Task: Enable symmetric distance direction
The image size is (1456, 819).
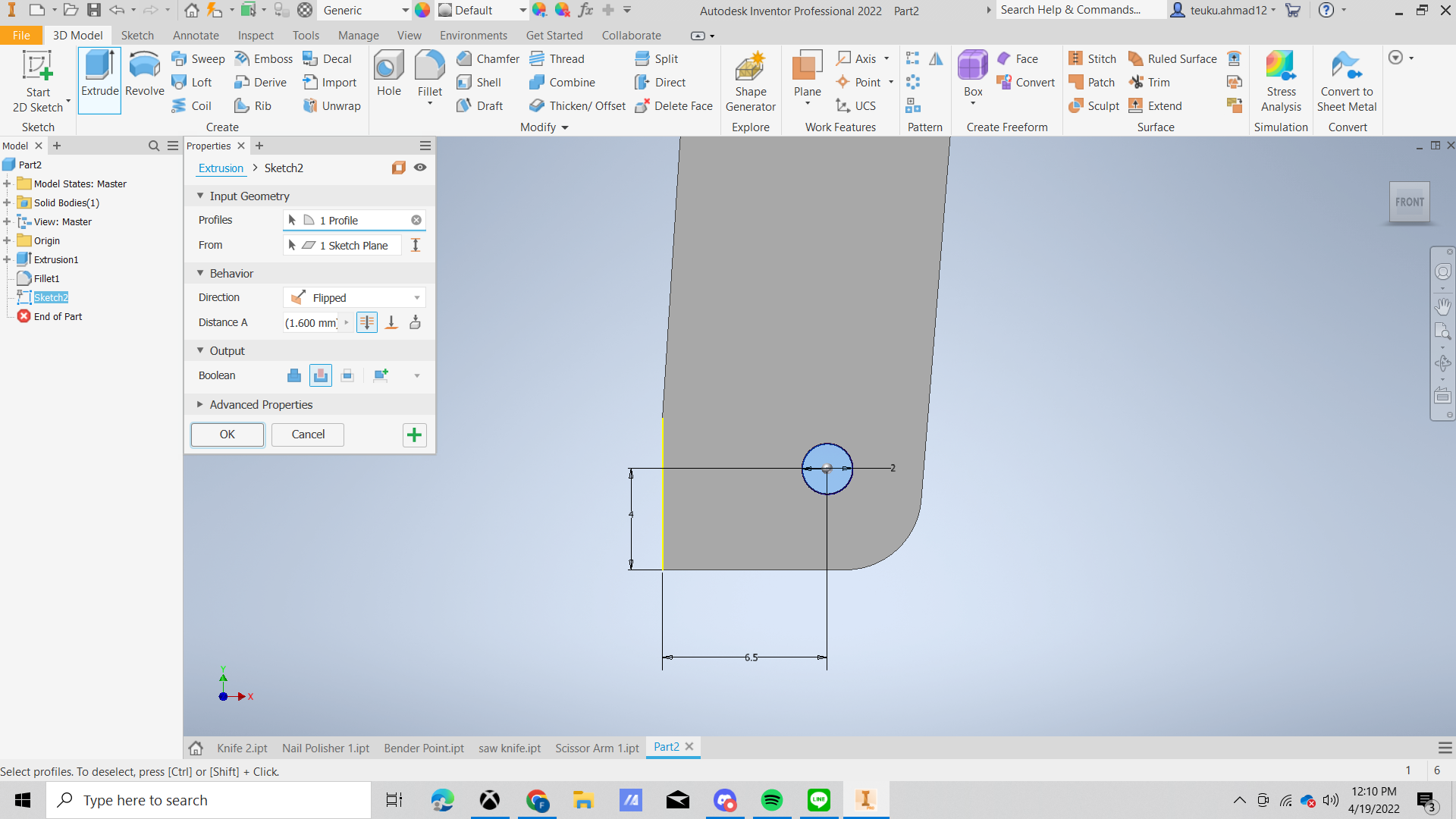Action: coord(367,322)
